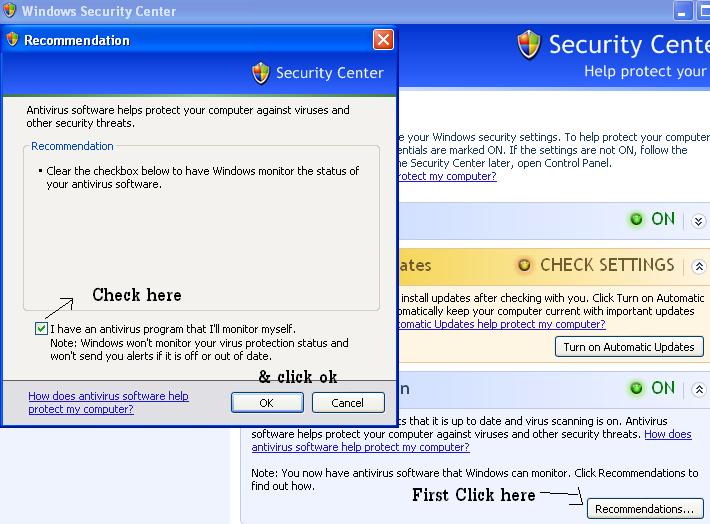Click the Windows Security Center title bar shield icon

tap(10, 11)
